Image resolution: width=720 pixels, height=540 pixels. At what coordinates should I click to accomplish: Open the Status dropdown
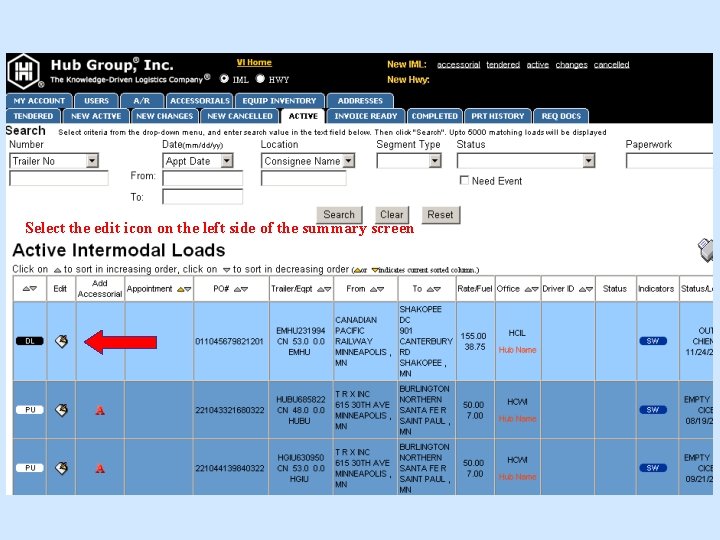(526, 161)
